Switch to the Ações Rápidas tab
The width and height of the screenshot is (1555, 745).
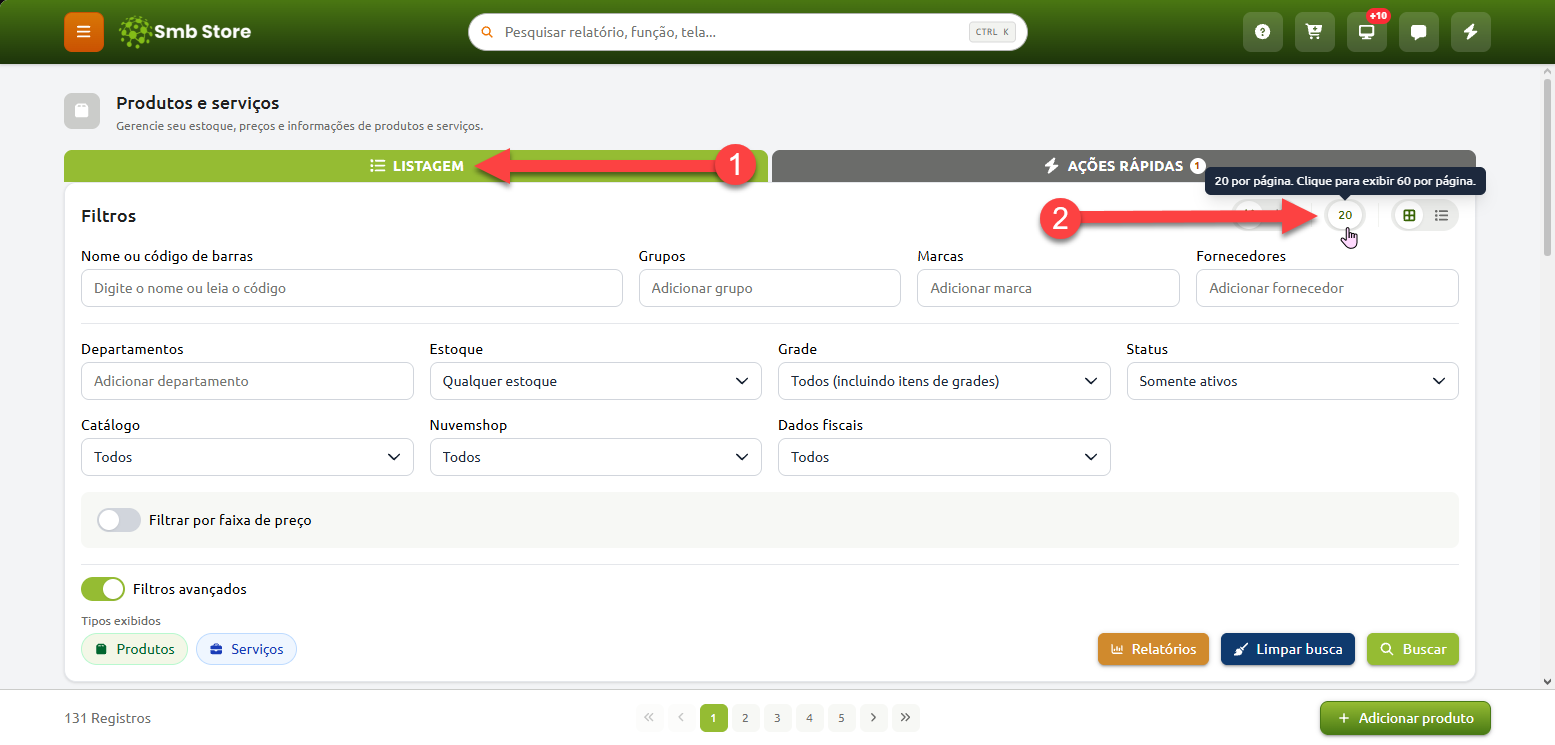(x=1124, y=166)
